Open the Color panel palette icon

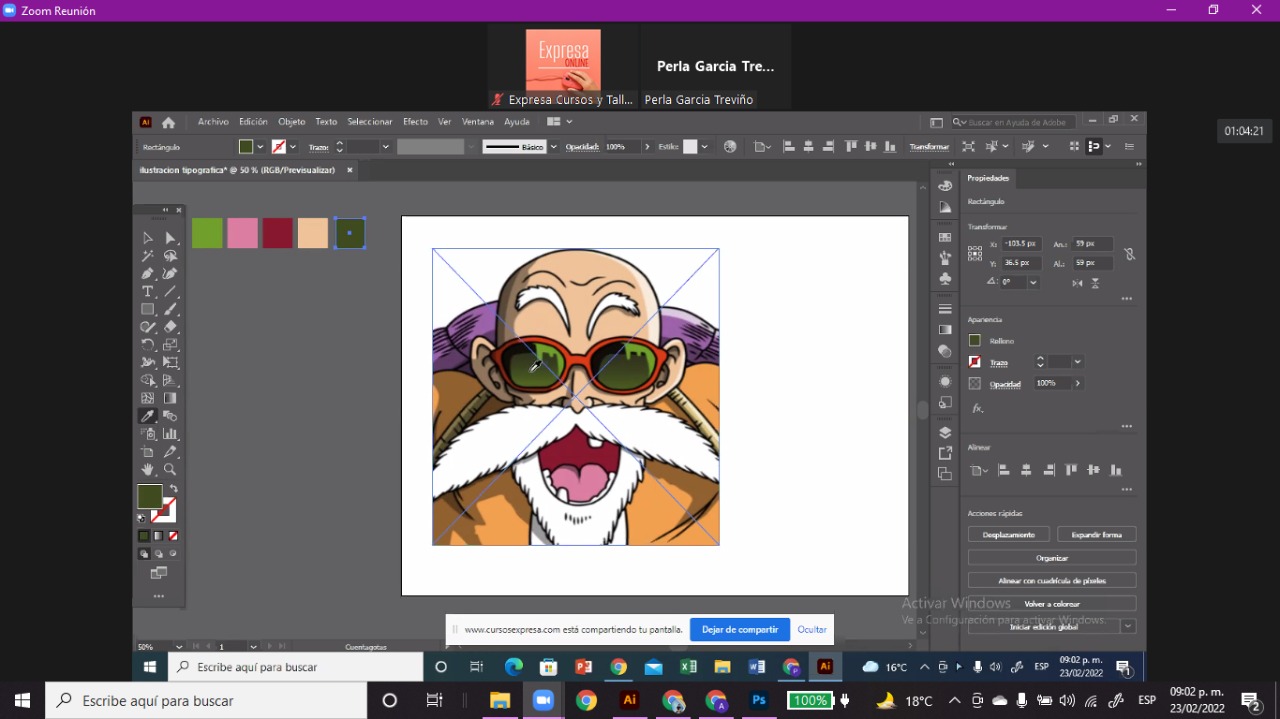pyautogui.click(x=945, y=186)
